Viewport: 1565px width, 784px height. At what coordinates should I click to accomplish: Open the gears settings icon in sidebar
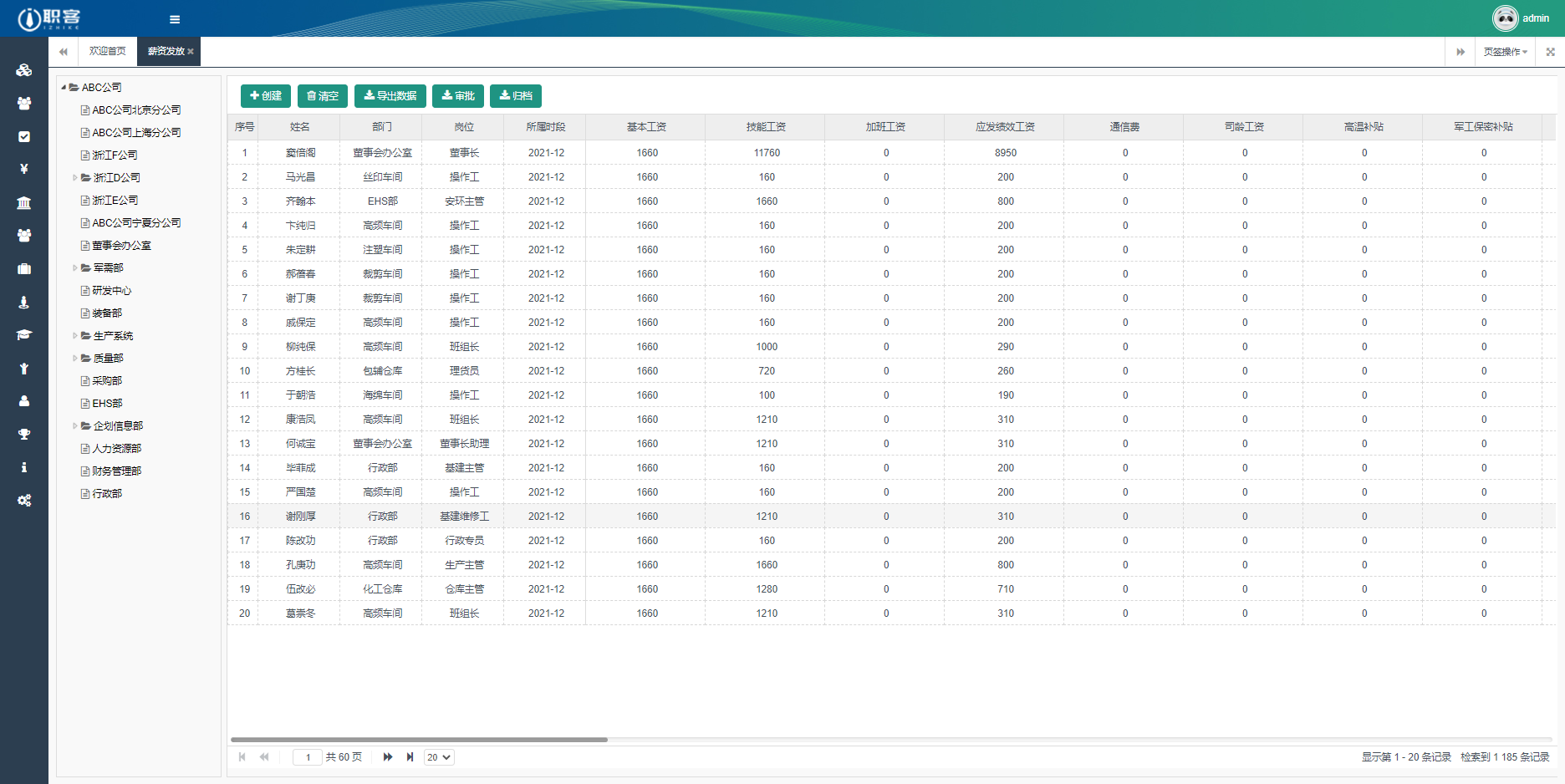(24, 500)
